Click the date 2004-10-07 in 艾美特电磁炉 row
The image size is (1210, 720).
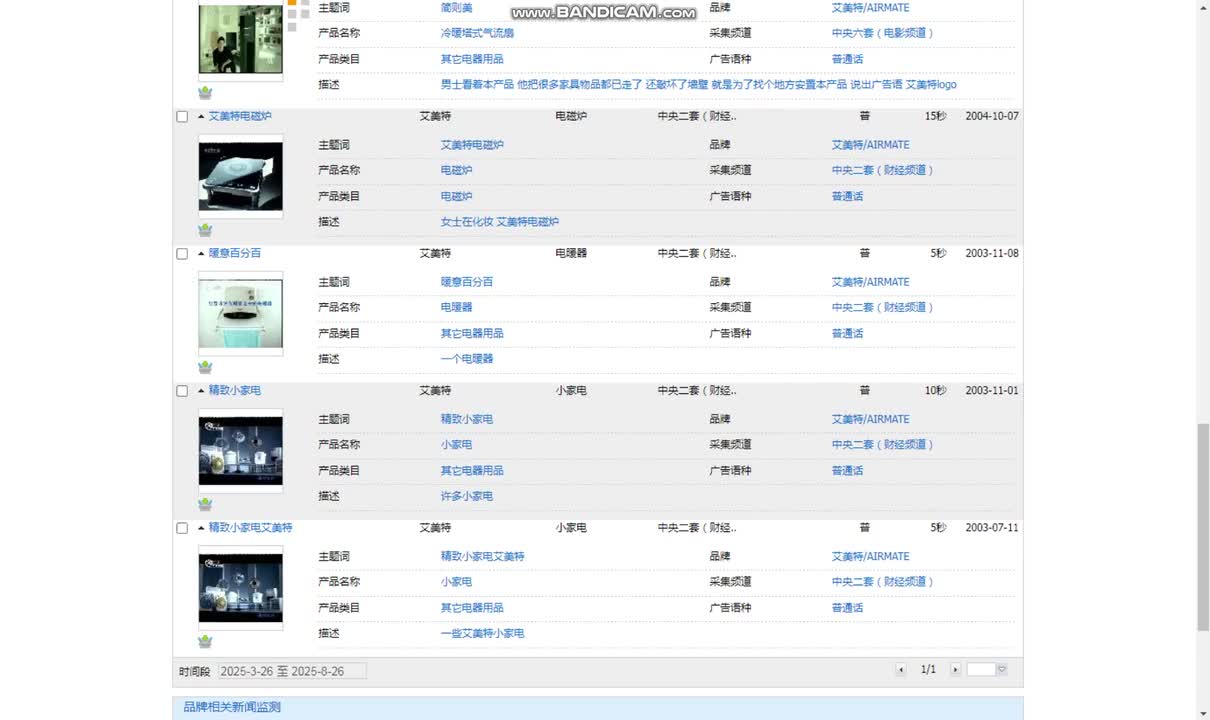992,116
